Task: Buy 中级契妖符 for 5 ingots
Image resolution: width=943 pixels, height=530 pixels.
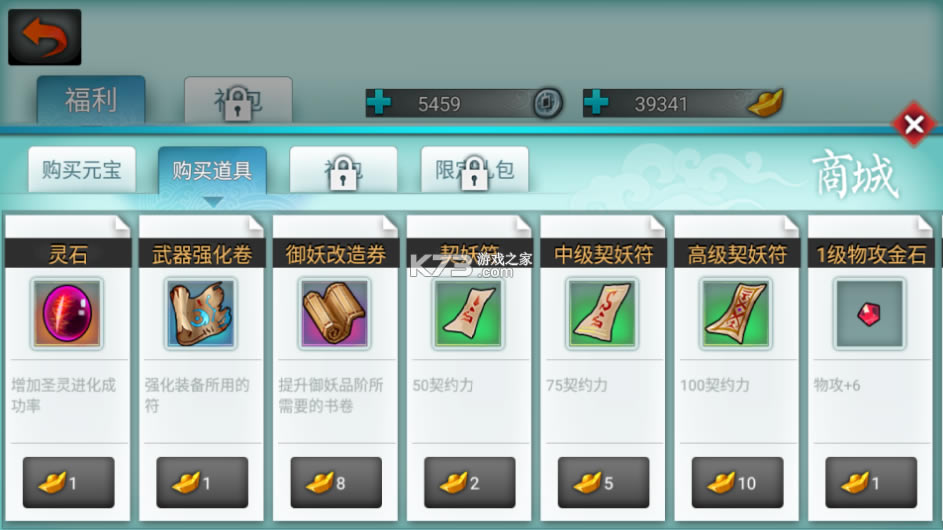Action: (x=603, y=482)
